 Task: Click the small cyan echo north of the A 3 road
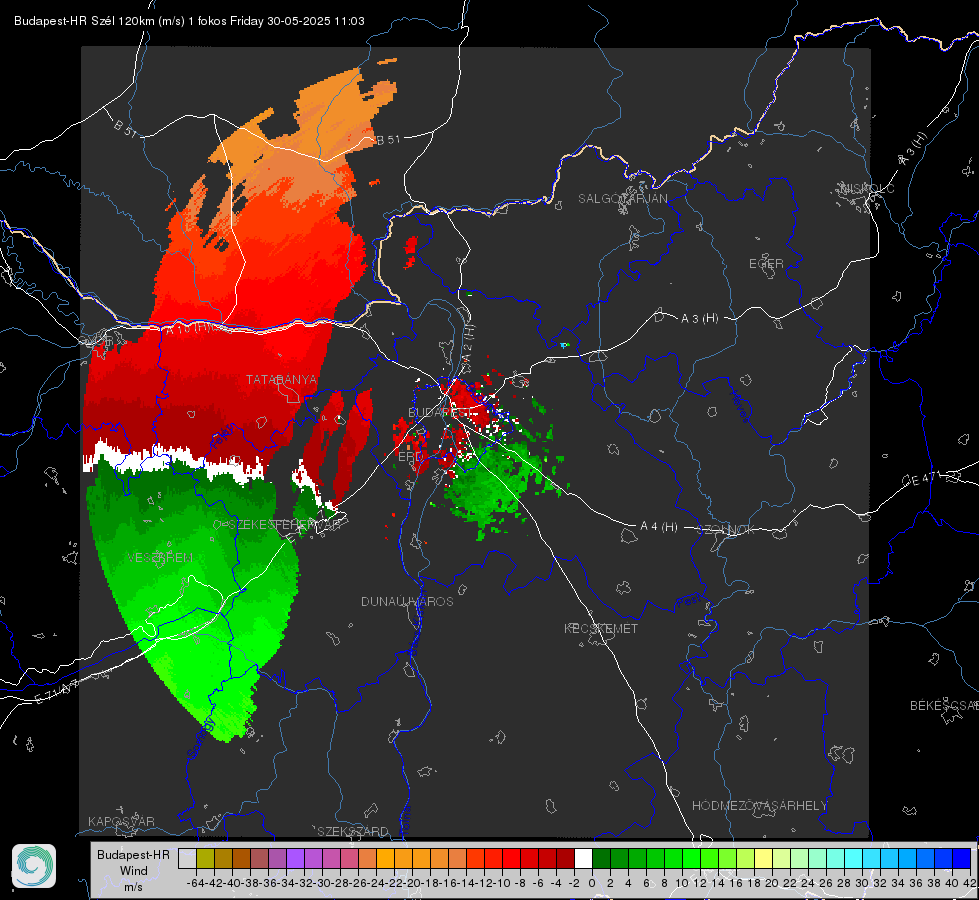[x=564, y=345]
